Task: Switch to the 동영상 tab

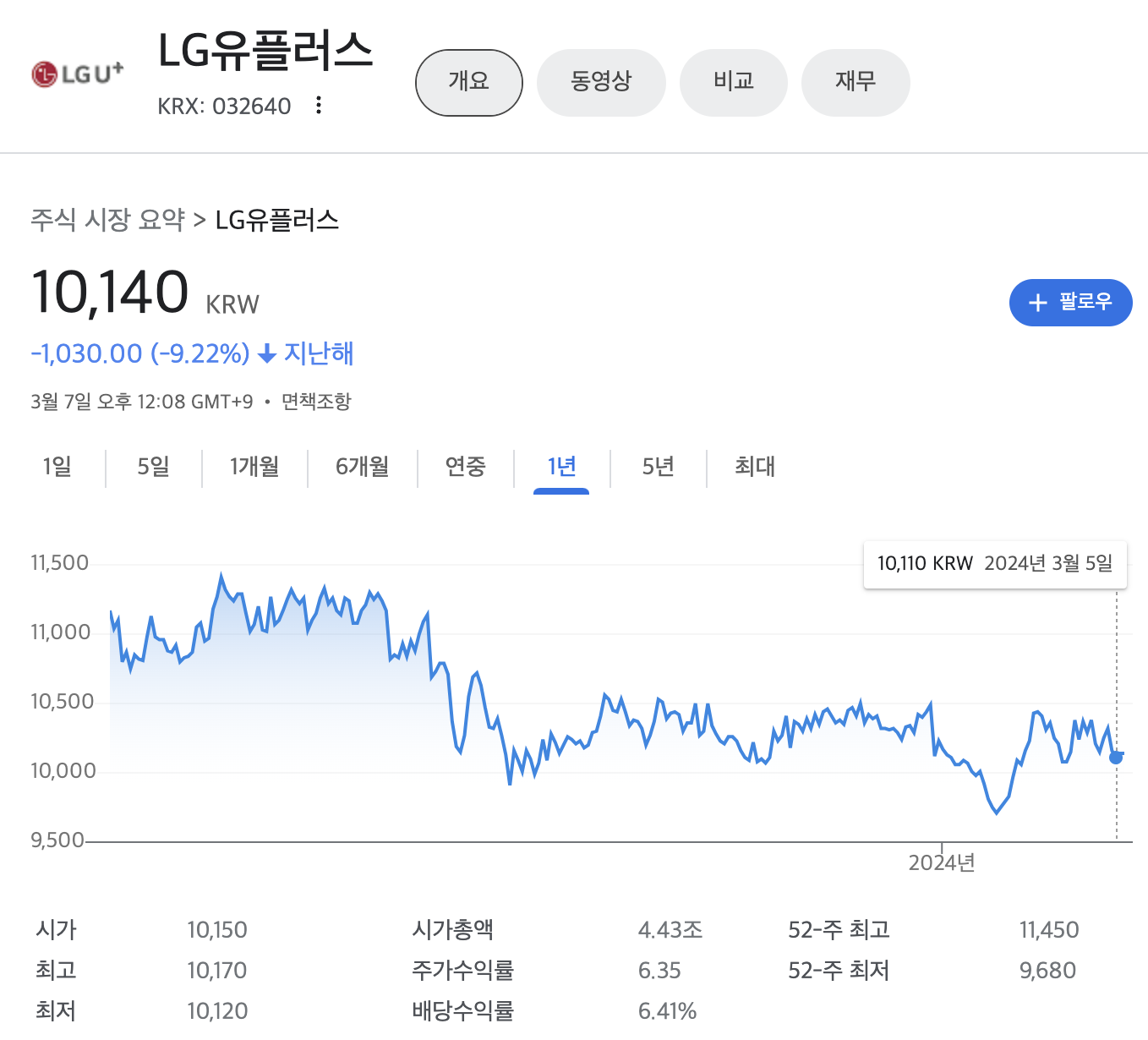Action: click(601, 82)
